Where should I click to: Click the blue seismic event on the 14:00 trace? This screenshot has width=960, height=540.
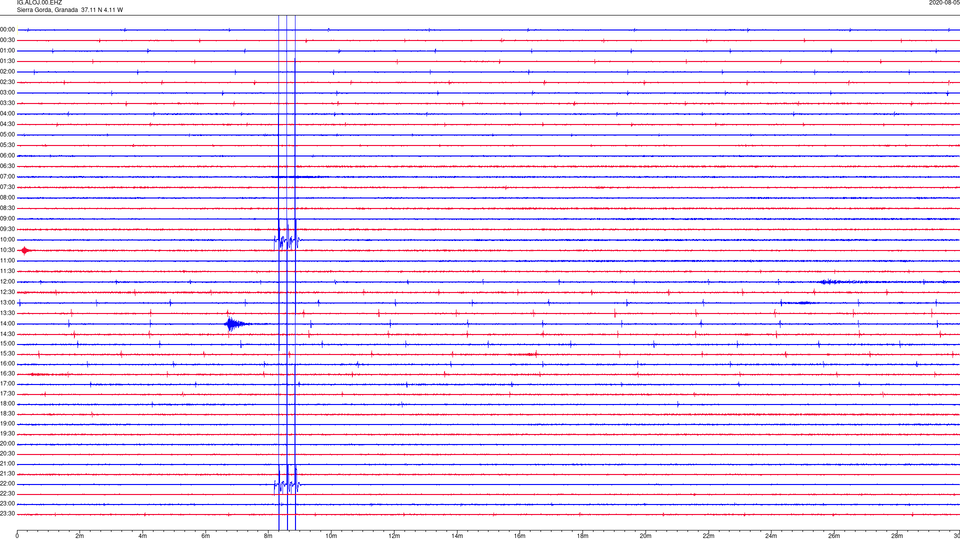tap(235, 324)
